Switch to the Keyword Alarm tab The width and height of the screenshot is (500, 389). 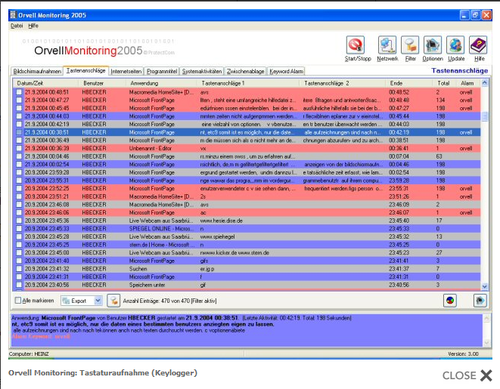[x=286, y=71]
